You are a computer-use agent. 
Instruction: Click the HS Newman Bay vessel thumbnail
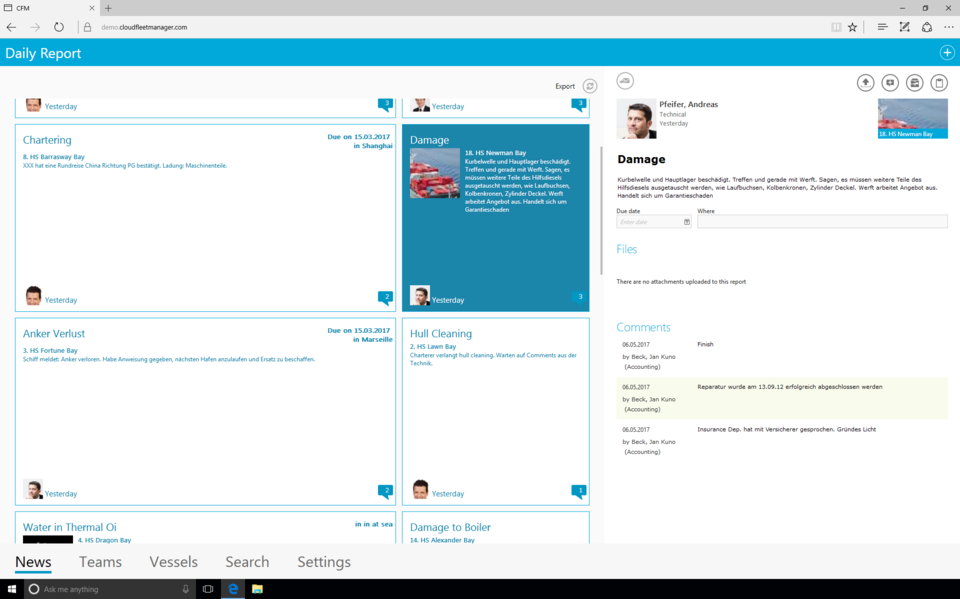[x=912, y=118]
